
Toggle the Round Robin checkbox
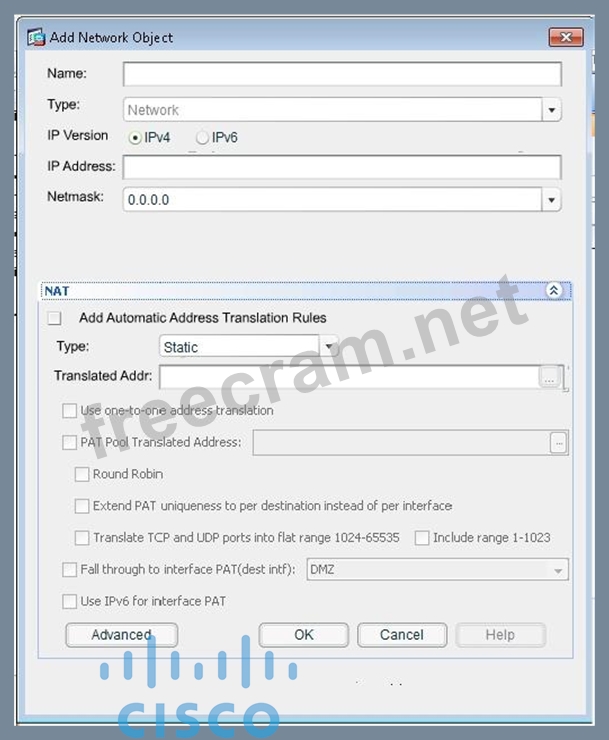pyautogui.click(x=82, y=474)
